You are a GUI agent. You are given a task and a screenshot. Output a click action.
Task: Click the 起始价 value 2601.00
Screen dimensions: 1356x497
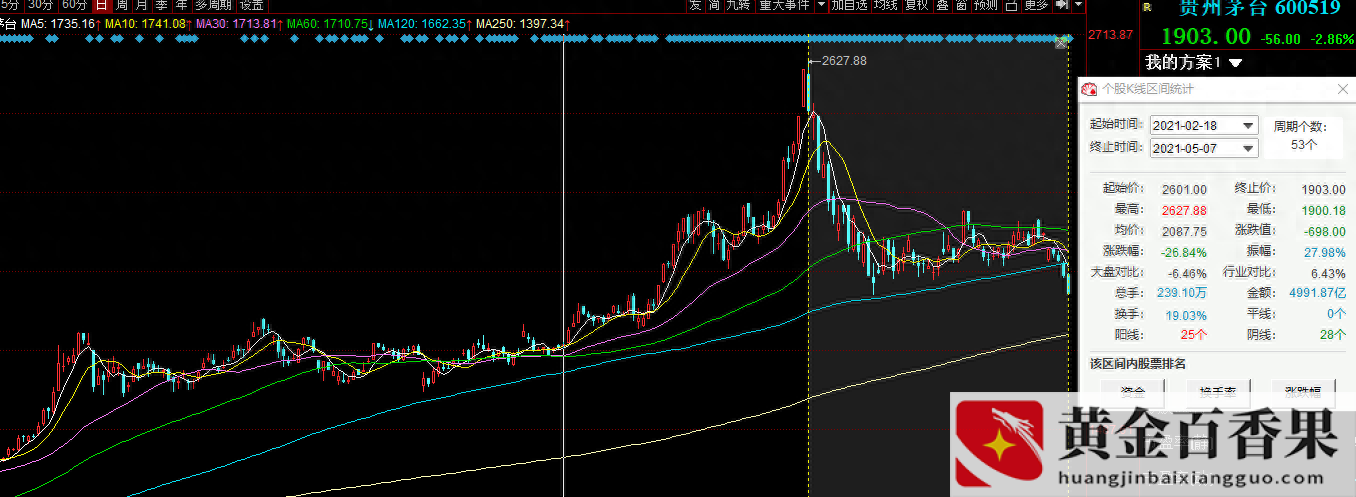(1185, 189)
